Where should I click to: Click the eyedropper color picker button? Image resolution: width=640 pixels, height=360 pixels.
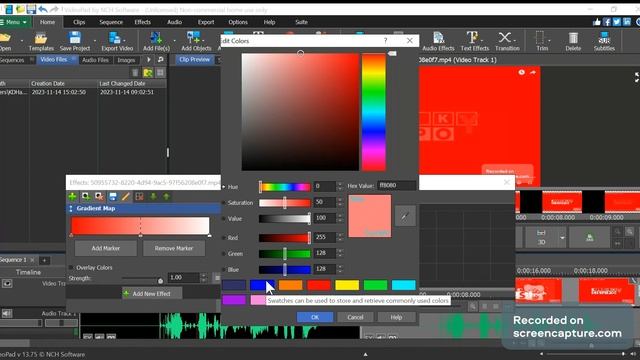(x=405, y=216)
